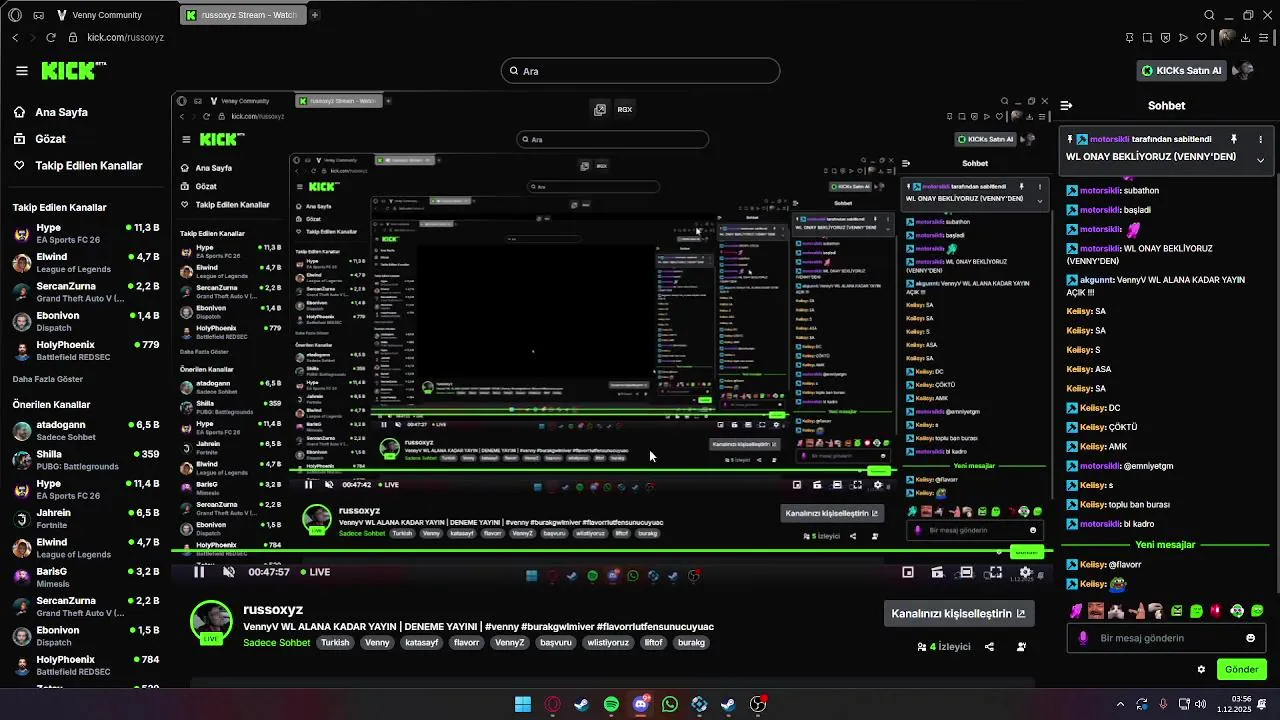Enter fullscreen on the video player
This screenshot has height=720, width=1280.
point(995,572)
